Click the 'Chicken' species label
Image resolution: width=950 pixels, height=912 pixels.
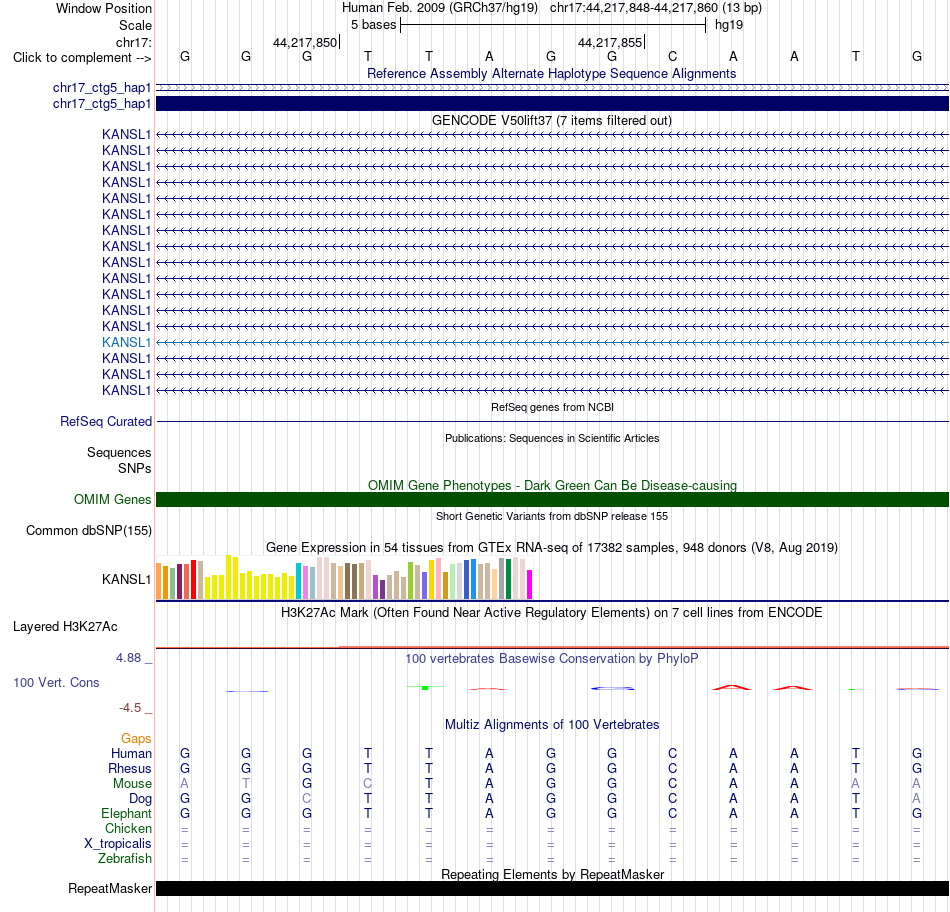coord(128,828)
